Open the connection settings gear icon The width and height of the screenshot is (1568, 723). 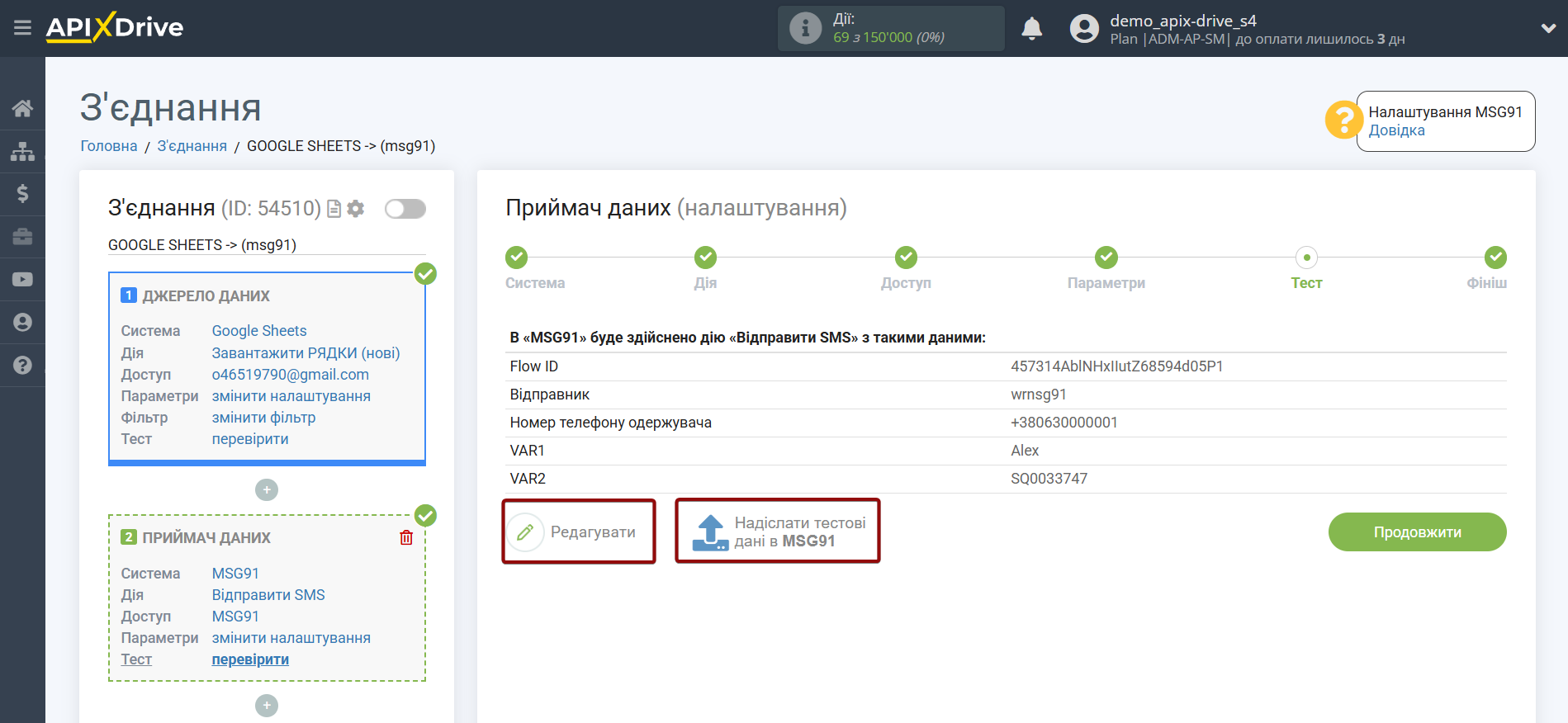click(356, 209)
